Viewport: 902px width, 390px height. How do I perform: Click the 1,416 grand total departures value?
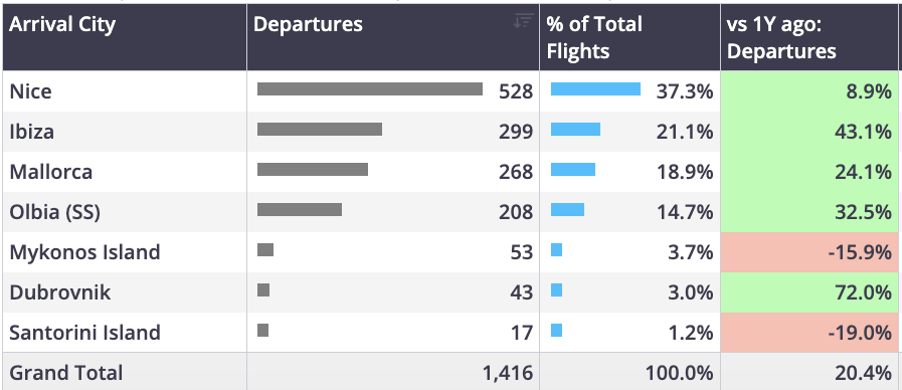[507, 373]
